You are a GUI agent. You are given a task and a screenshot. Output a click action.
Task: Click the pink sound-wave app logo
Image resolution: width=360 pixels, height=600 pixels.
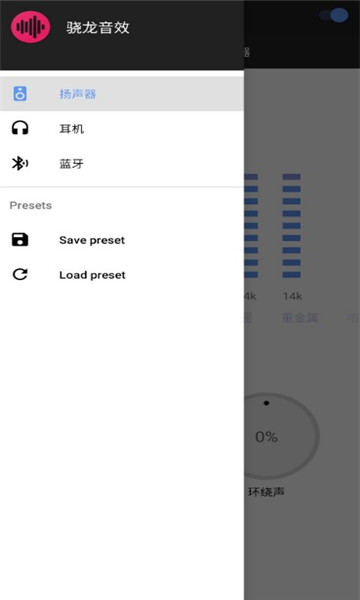30,27
